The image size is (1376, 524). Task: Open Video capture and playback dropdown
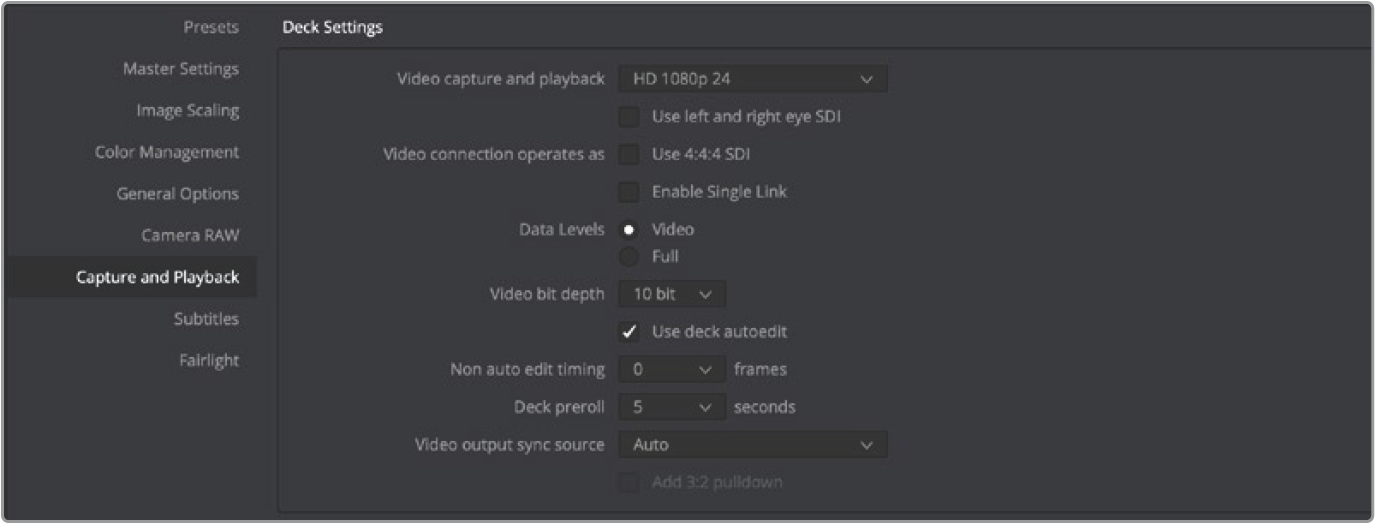[x=752, y=79]
